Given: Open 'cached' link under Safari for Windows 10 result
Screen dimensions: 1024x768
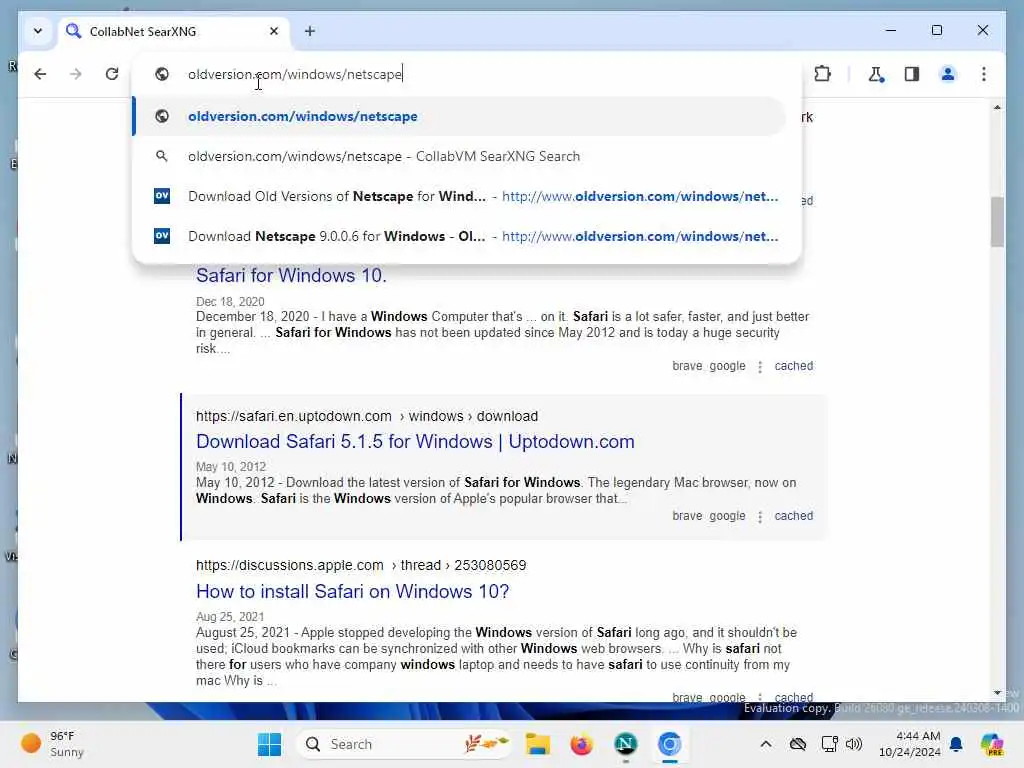Looking at the screenshot, I should (x=793, y=366).
